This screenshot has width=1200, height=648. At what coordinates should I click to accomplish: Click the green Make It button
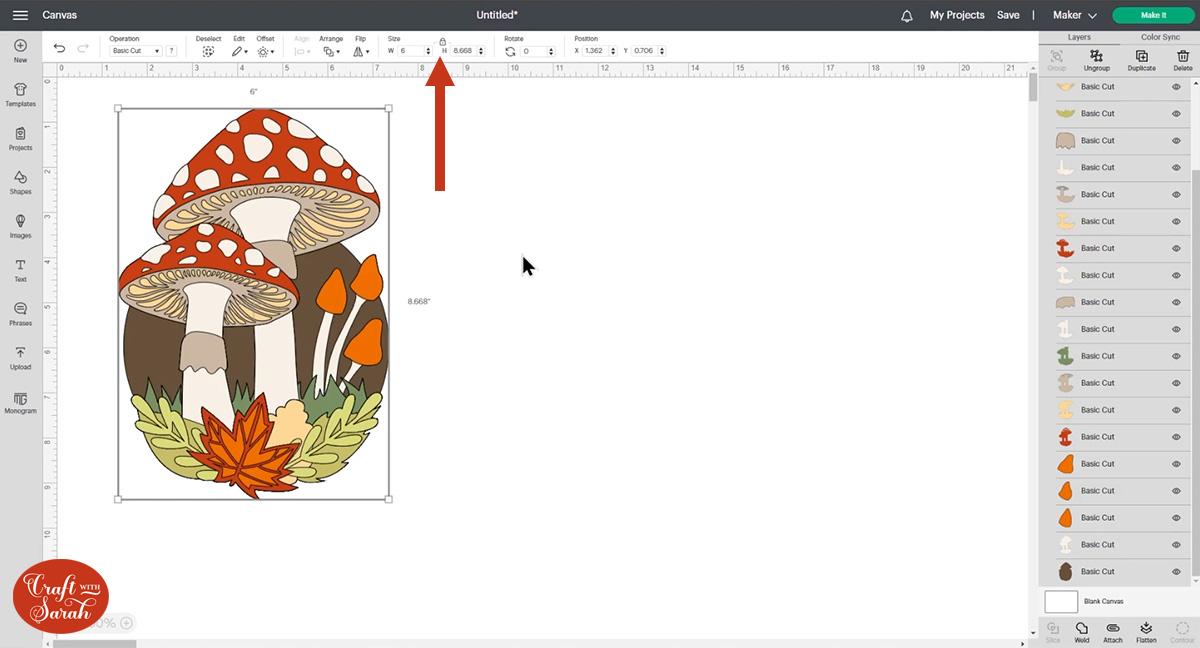click(1153, 15)
